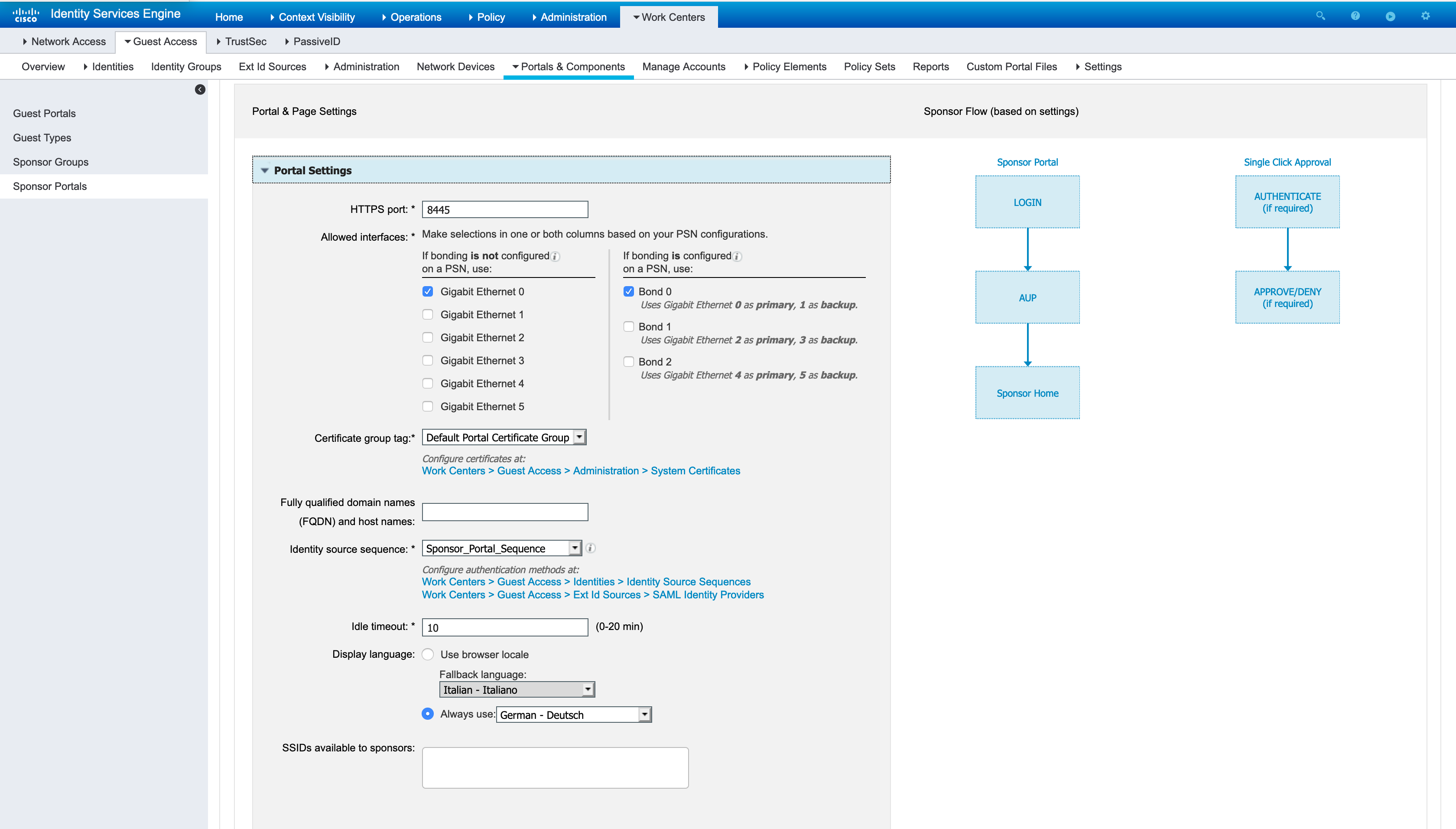Open Certificate group tag dropdown

tap(504, 437)
